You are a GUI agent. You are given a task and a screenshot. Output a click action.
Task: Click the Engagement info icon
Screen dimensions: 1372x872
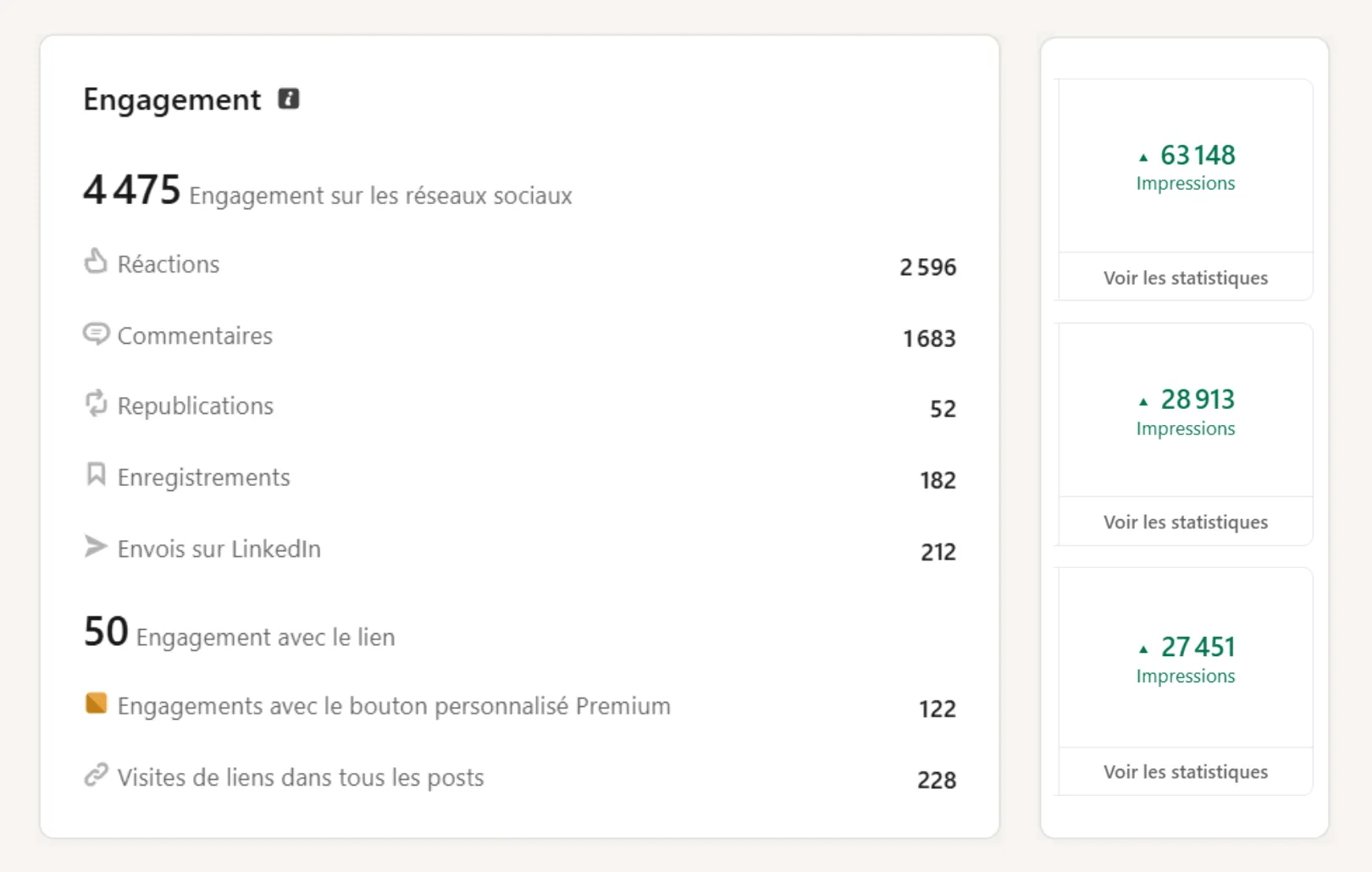click(x=289, y=99)
